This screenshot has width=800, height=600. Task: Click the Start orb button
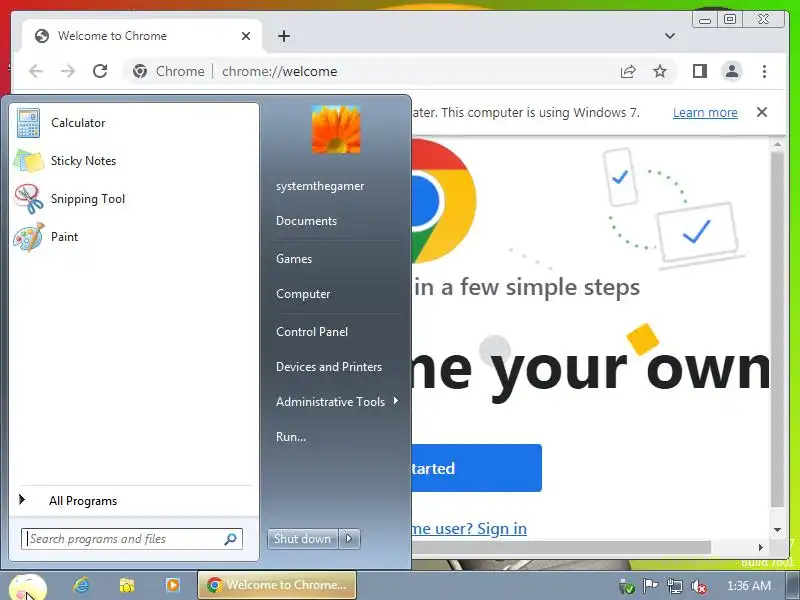(x=28, y=587)
